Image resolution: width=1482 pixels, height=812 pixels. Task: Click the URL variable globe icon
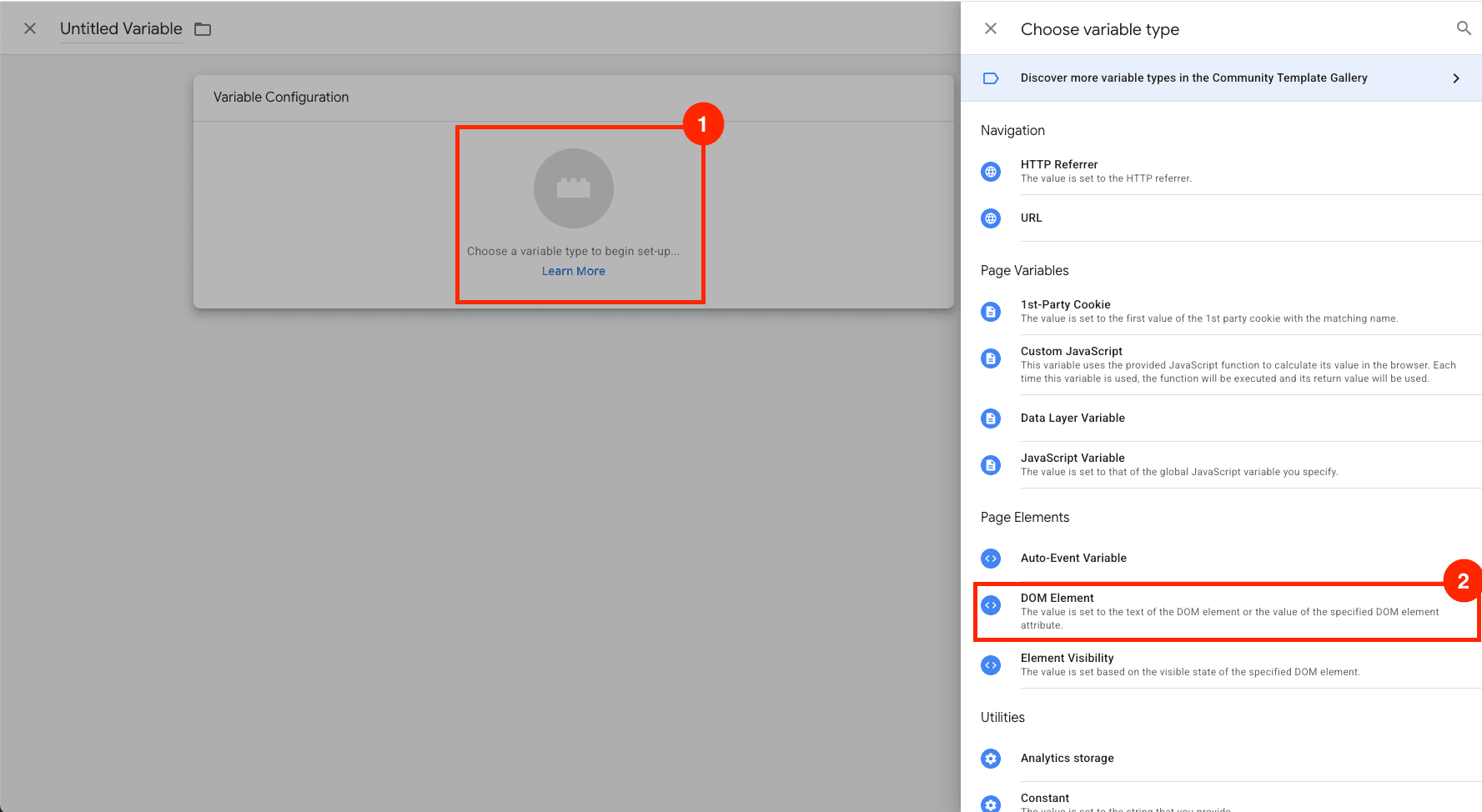click(991, 218)
